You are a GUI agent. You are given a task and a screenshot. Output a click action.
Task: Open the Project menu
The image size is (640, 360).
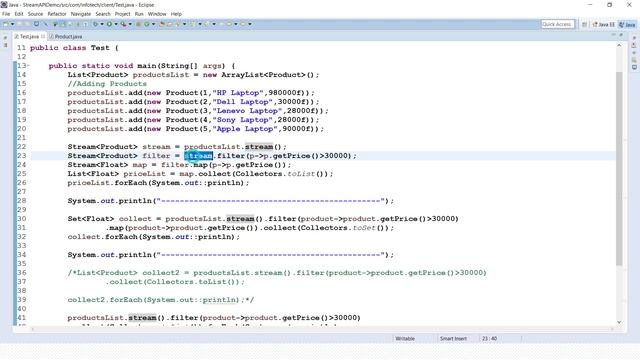tap(122, 14)
